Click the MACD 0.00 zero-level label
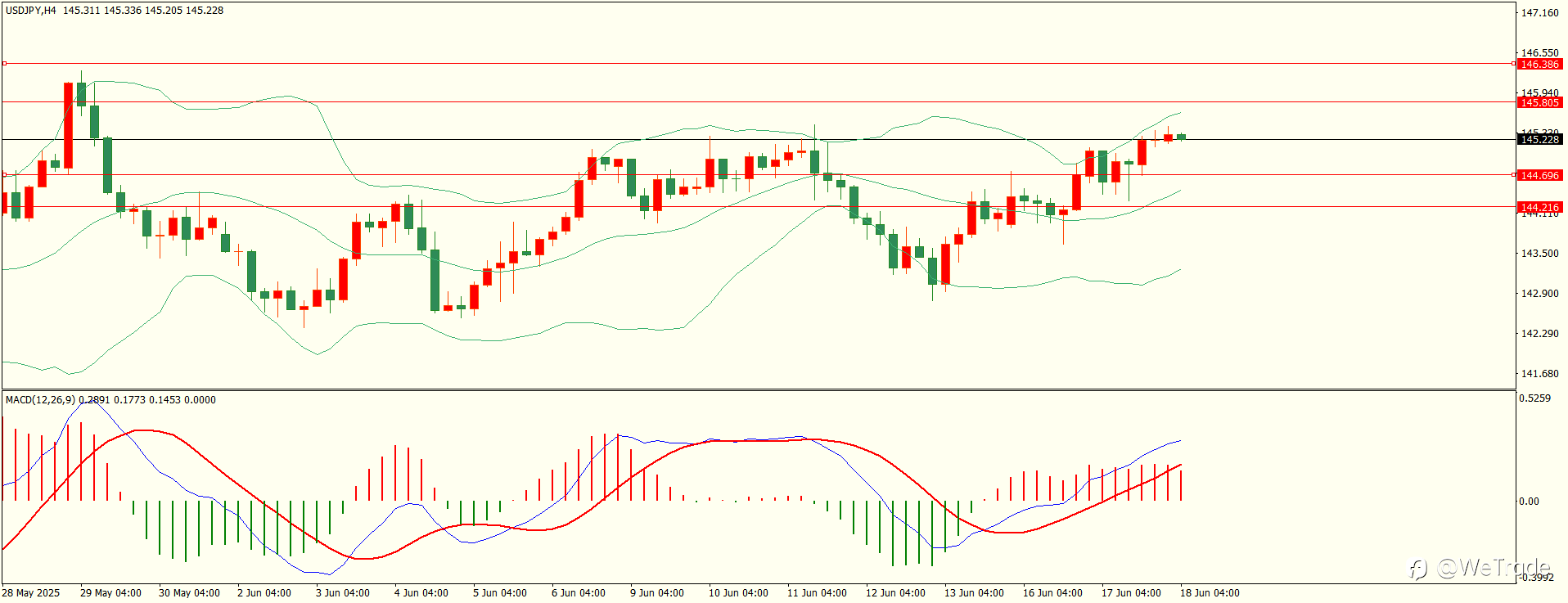 [1529, 502]
